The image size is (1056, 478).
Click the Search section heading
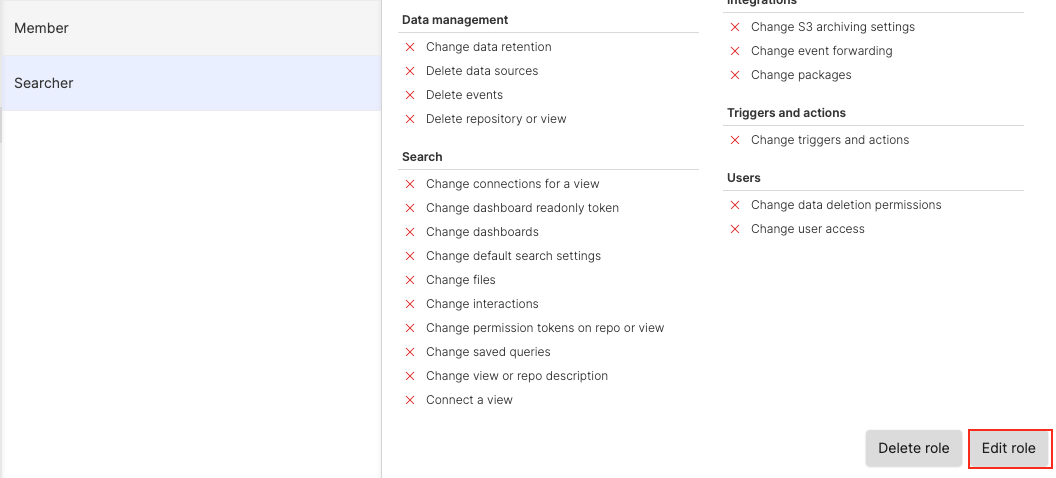click(422, 157)
